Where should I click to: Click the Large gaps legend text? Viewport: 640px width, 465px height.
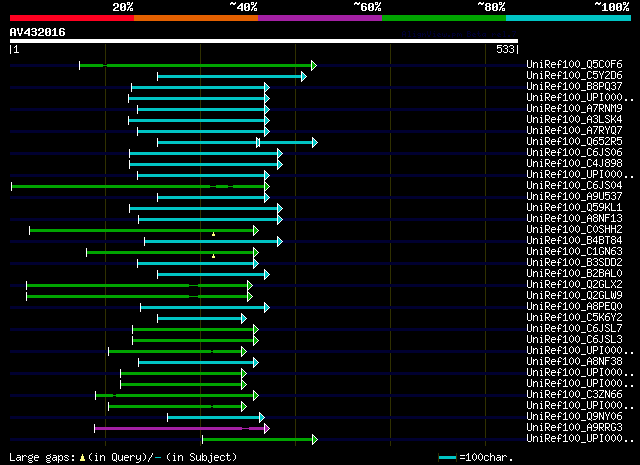click(123, 457)
